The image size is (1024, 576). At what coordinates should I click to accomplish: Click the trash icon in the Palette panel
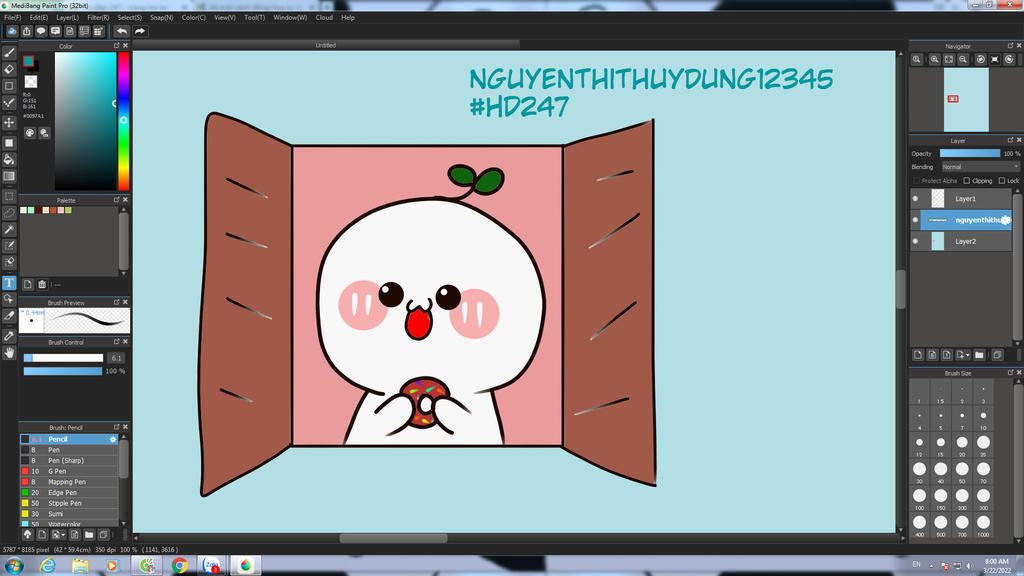(x=42, y=284)
